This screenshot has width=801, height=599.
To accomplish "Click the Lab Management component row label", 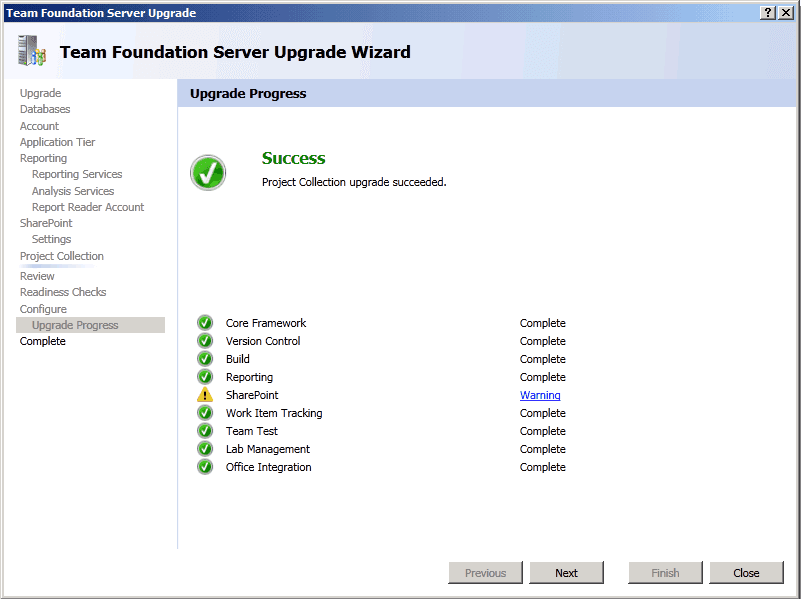I will (x=268, y=449).
